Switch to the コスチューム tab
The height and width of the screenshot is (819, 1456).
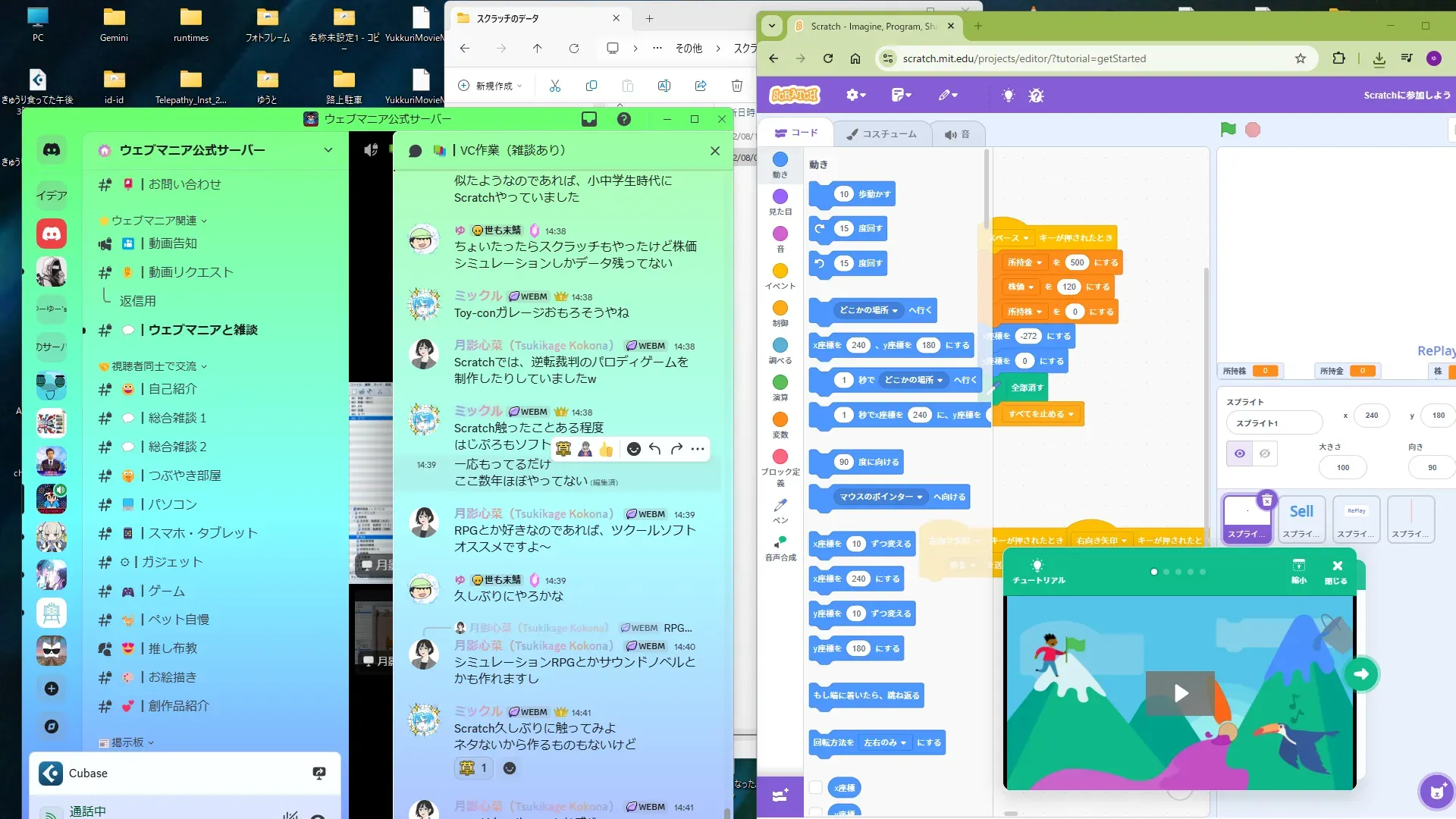(x=881, y=134)
